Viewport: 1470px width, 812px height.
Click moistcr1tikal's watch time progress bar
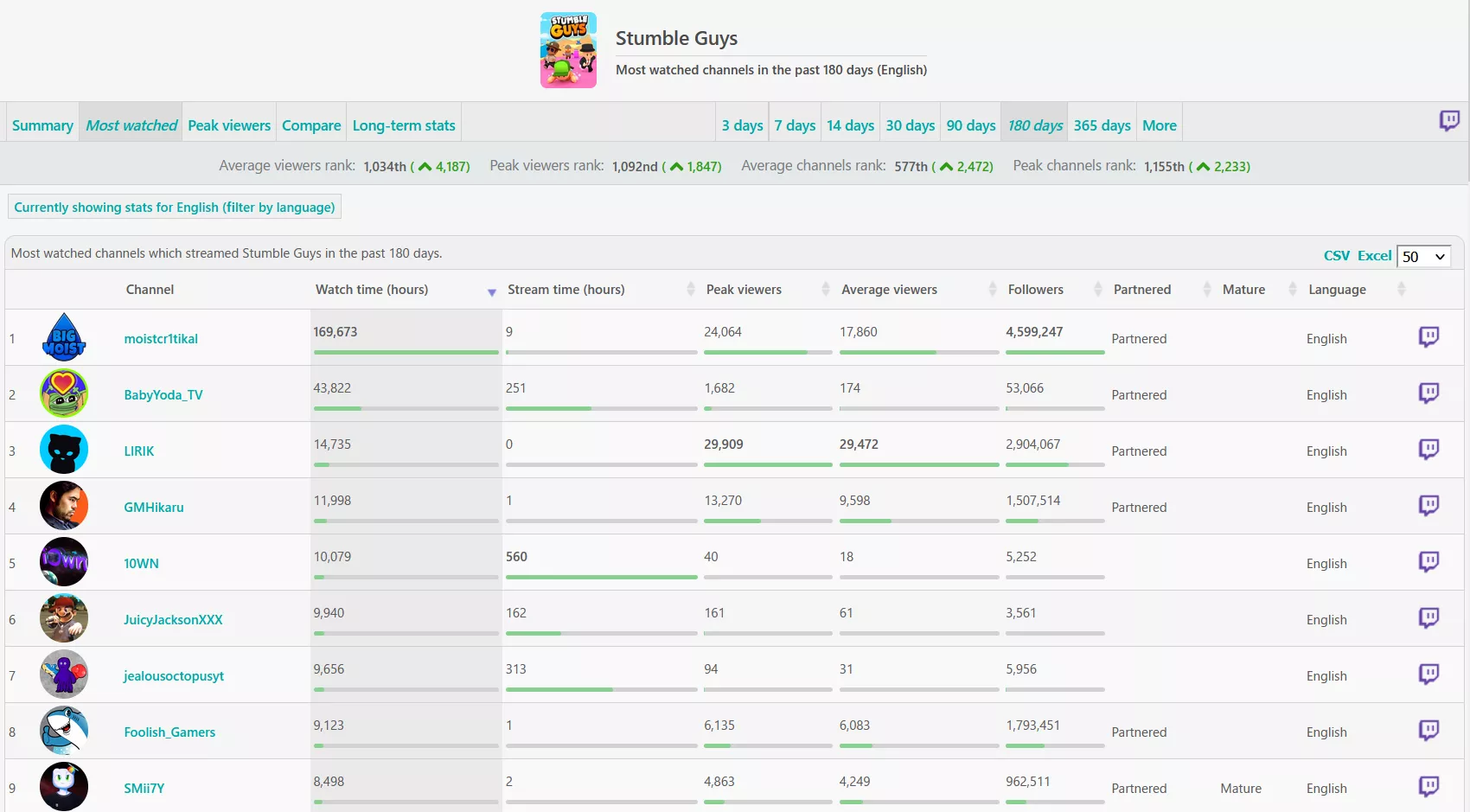(x=406, y=353)
